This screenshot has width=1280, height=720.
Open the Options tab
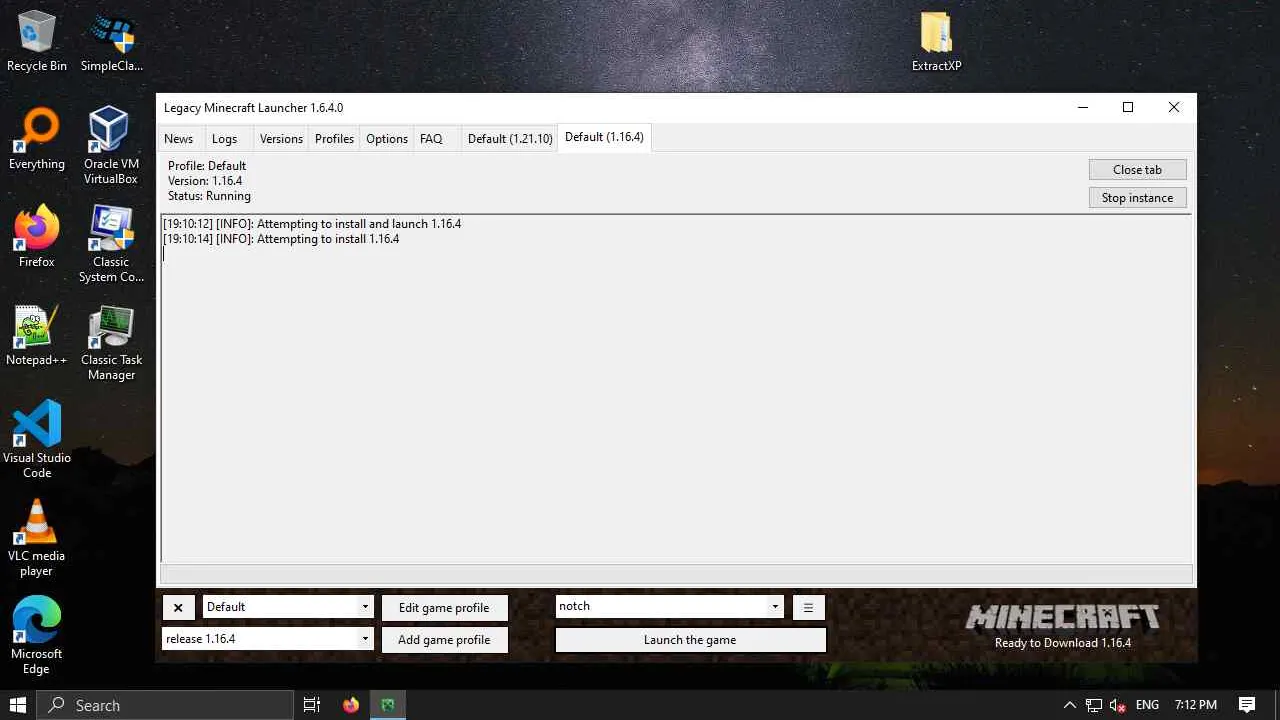pos(387,139)
